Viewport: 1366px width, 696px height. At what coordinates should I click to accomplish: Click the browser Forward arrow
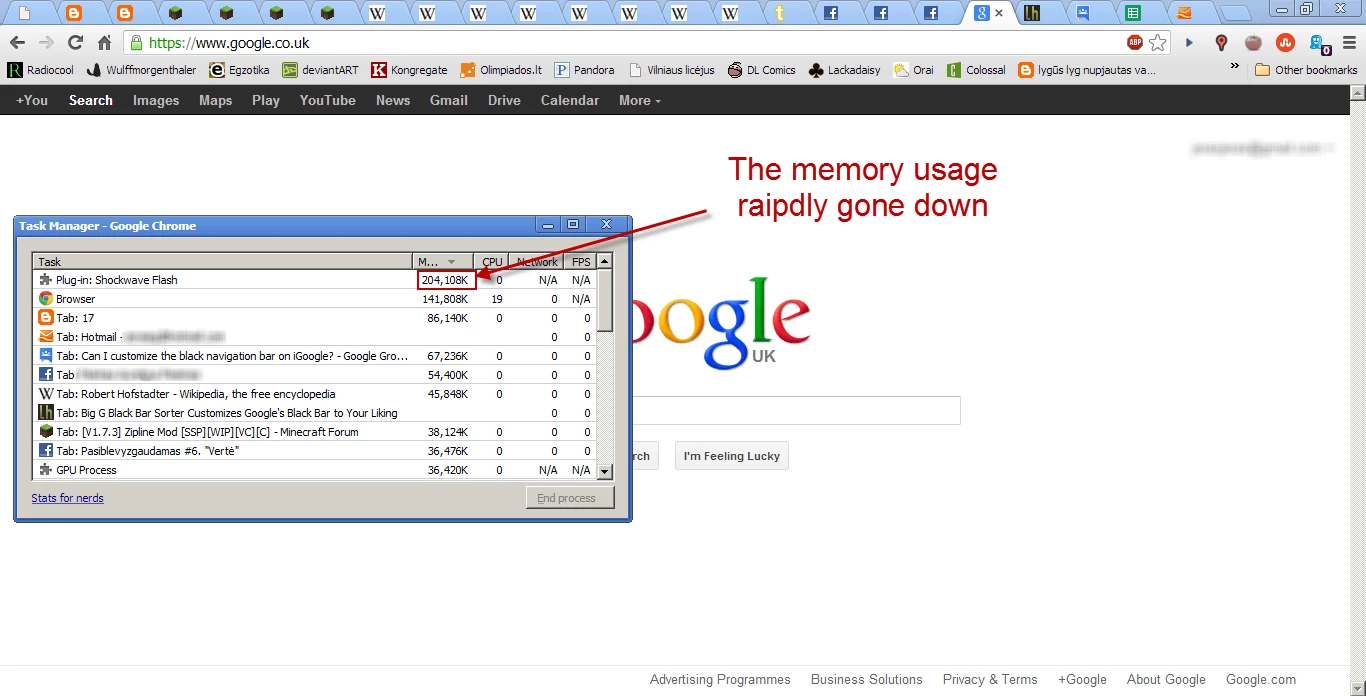[46, 43]
